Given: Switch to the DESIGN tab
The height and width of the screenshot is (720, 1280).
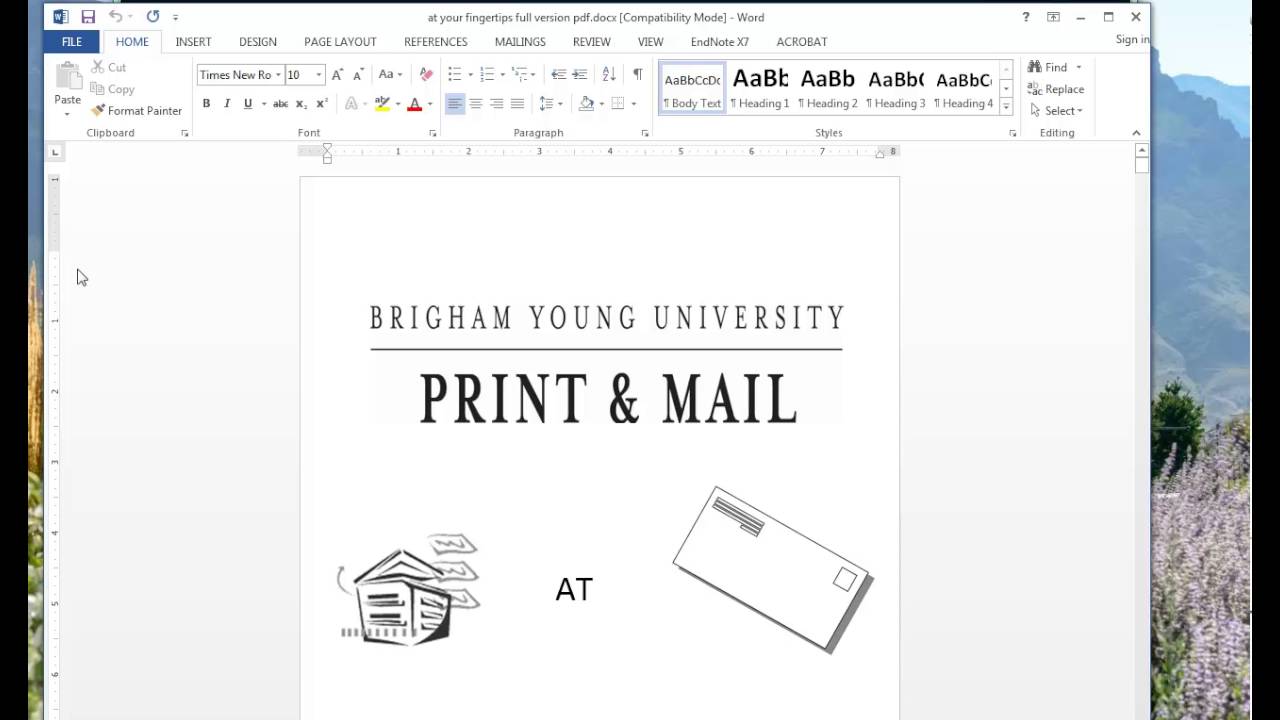Looking at the screenshot, I should click(x=258, y=42).
